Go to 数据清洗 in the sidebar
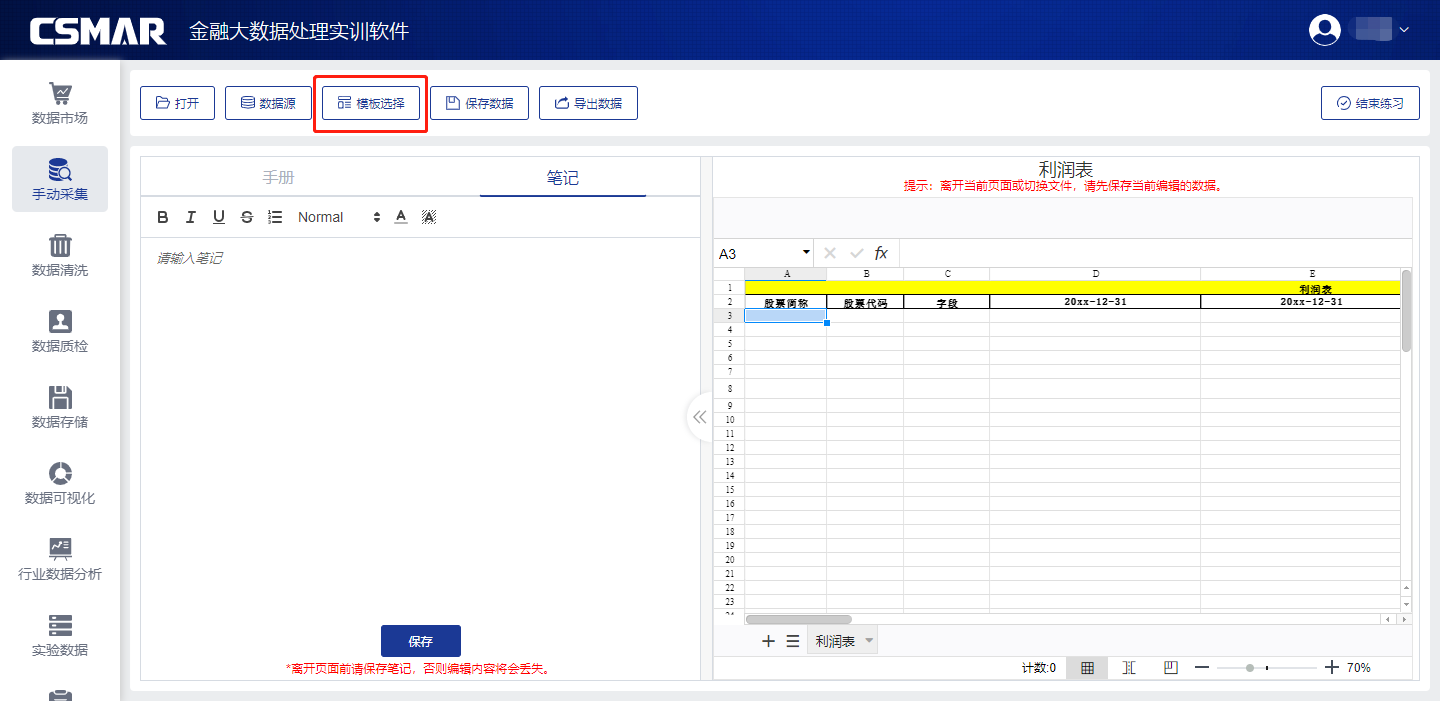The image size is (1440, 701). [x=60, y=256]
